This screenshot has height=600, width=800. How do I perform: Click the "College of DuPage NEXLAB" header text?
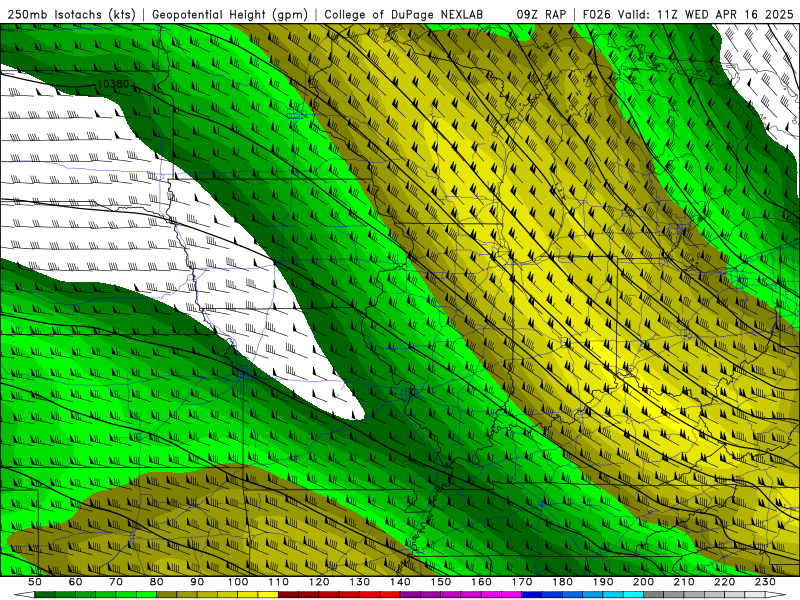pyautogui.click(x=404, y=15)
